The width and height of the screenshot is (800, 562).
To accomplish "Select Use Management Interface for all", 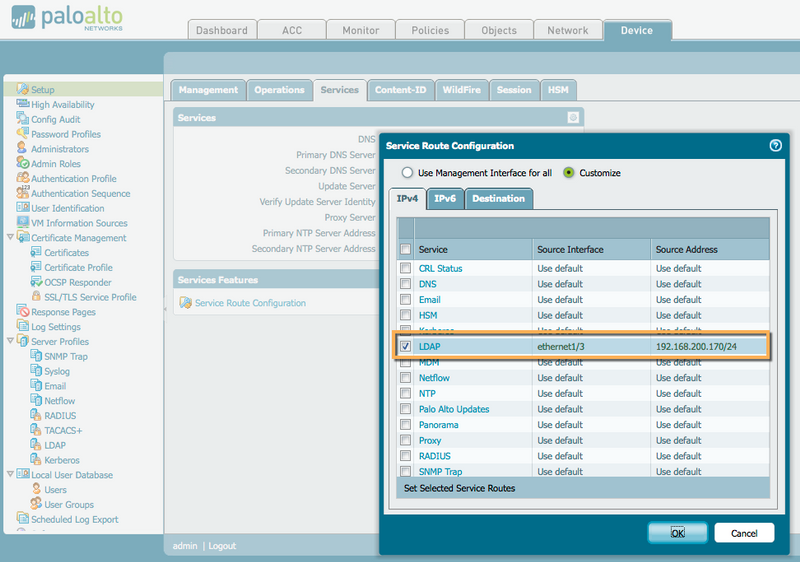I will point(407,172).
